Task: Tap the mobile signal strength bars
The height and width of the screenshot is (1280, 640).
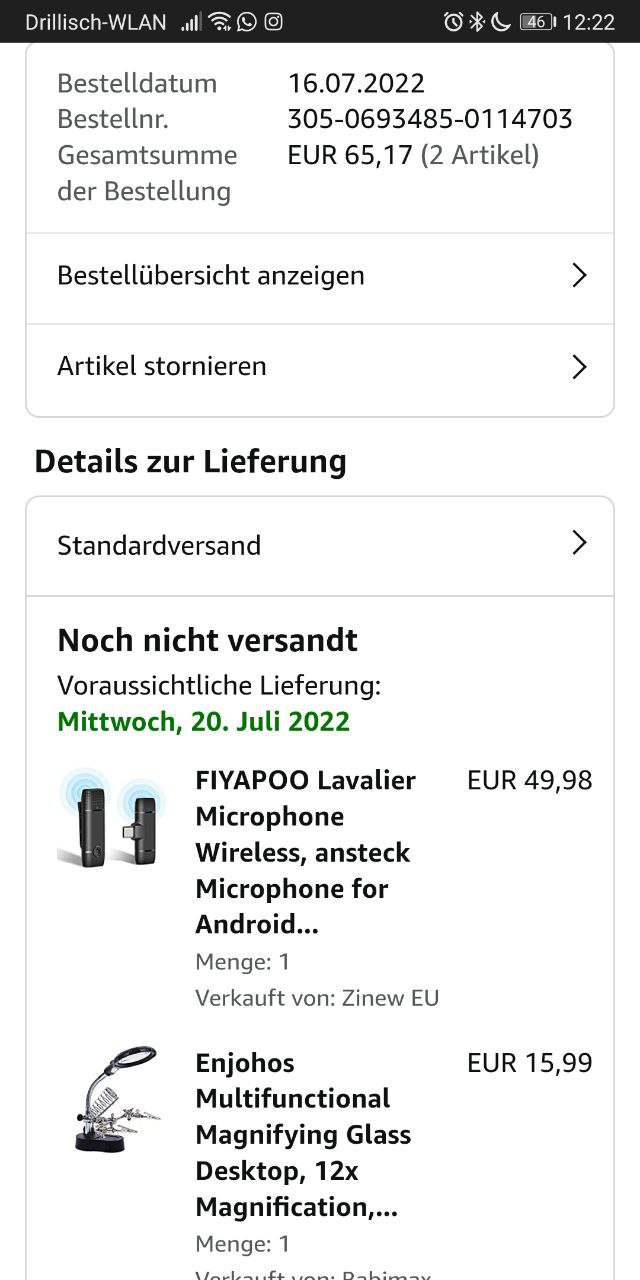Action: pyautogui.click(x=191, y=21)
